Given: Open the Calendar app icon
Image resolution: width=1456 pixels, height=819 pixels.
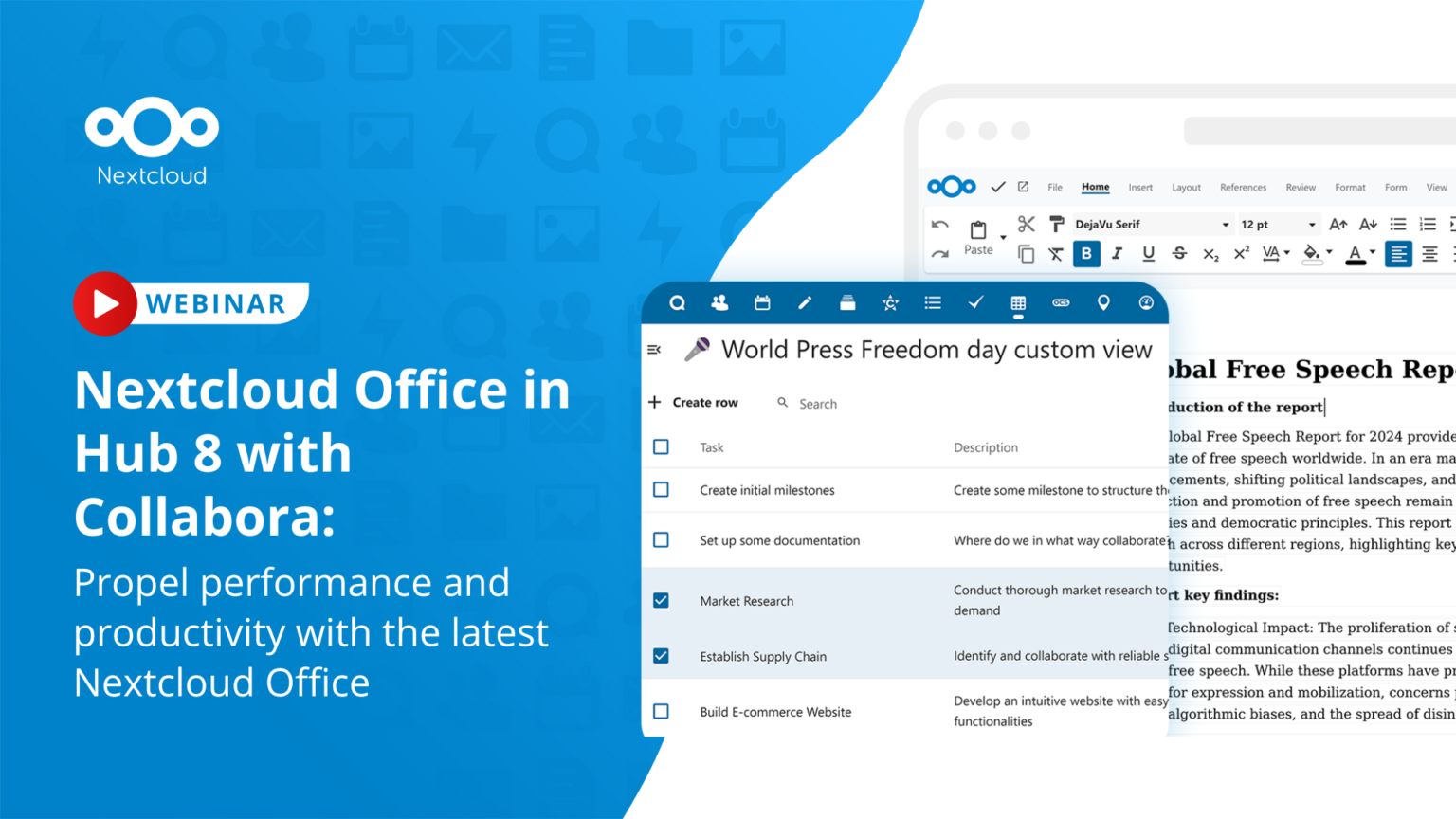Looking at the screenshot, I should click(x=762, y=302).
